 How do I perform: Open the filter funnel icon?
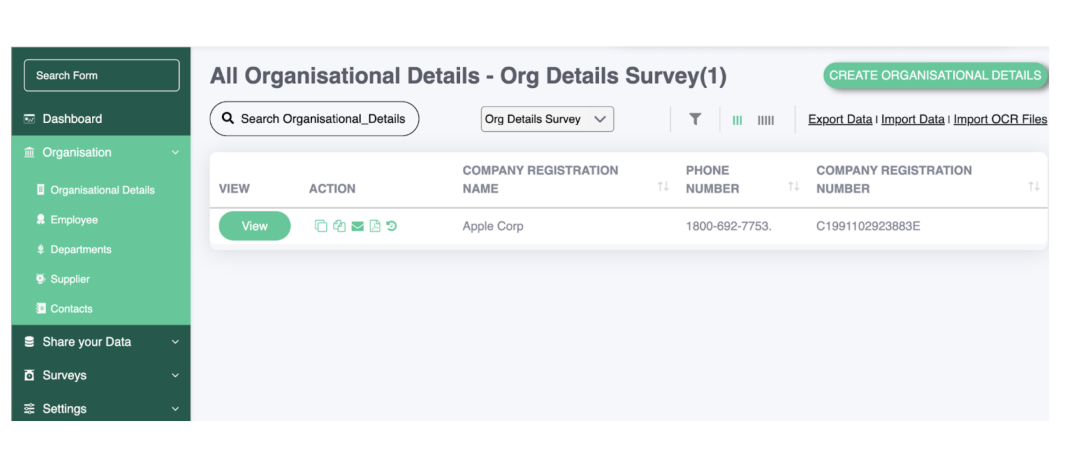tap(695, 119)
